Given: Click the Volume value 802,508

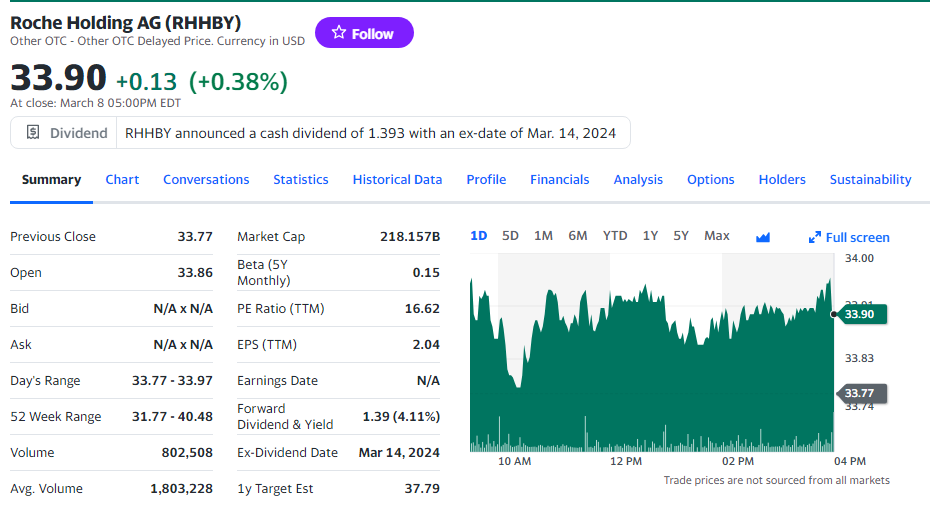Looking at the screenshot, I should [187, 453].
